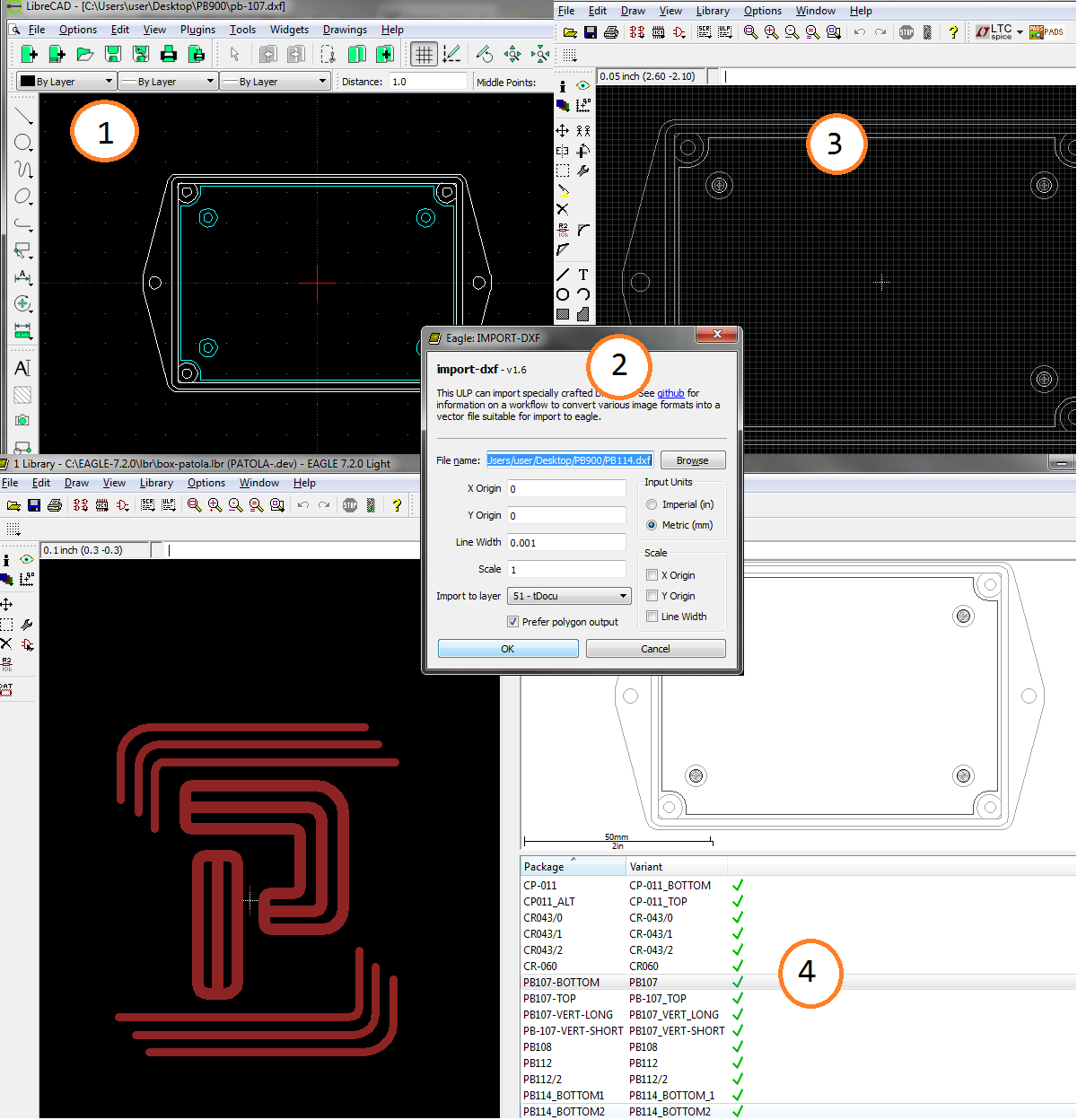Open LibreCAD Plugins menu
This screenshot has height=1120, width=1077.
click(x=197, y=30)
